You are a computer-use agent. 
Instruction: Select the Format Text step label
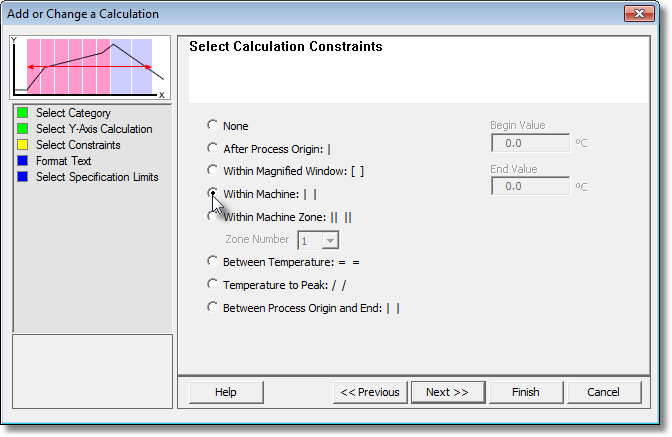pyautogui.click(x=63, y=161)
